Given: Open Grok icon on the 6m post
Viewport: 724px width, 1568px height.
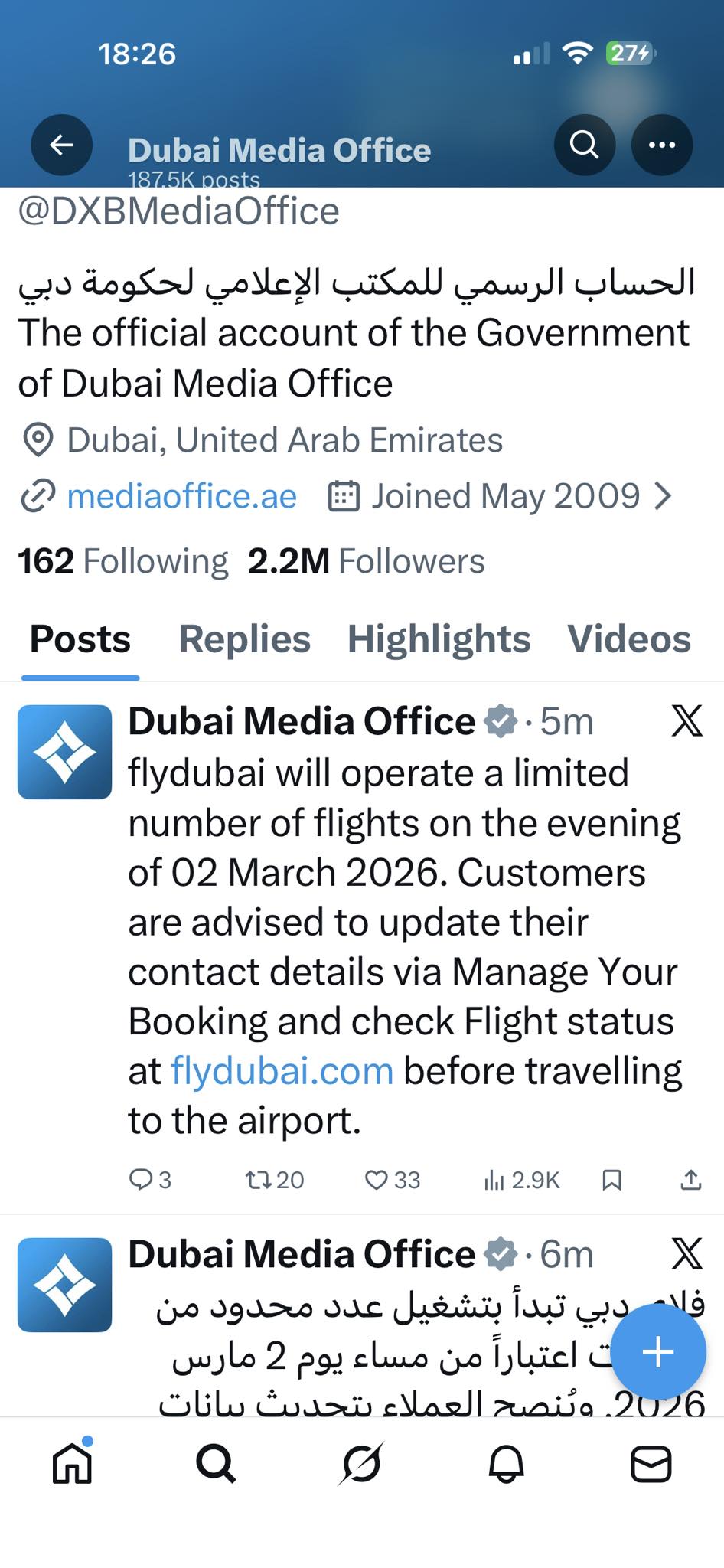Looking at the screenshot, I should tap(686, 1254).
